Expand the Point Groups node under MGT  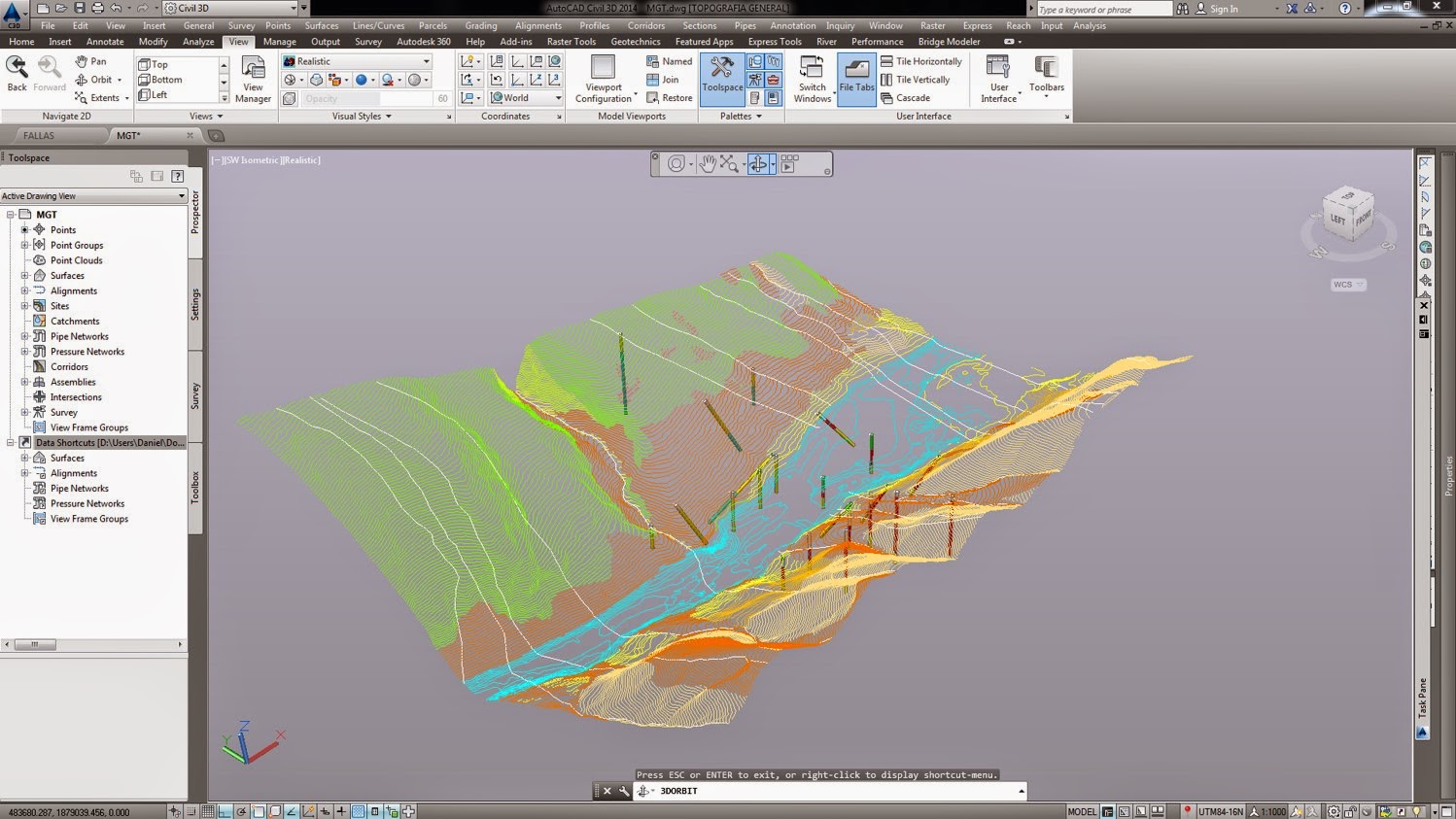point(24,245)
